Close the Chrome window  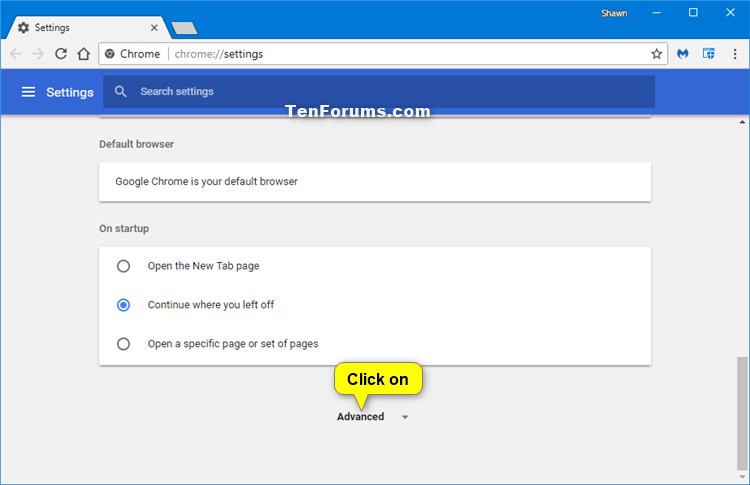[730, 13]
